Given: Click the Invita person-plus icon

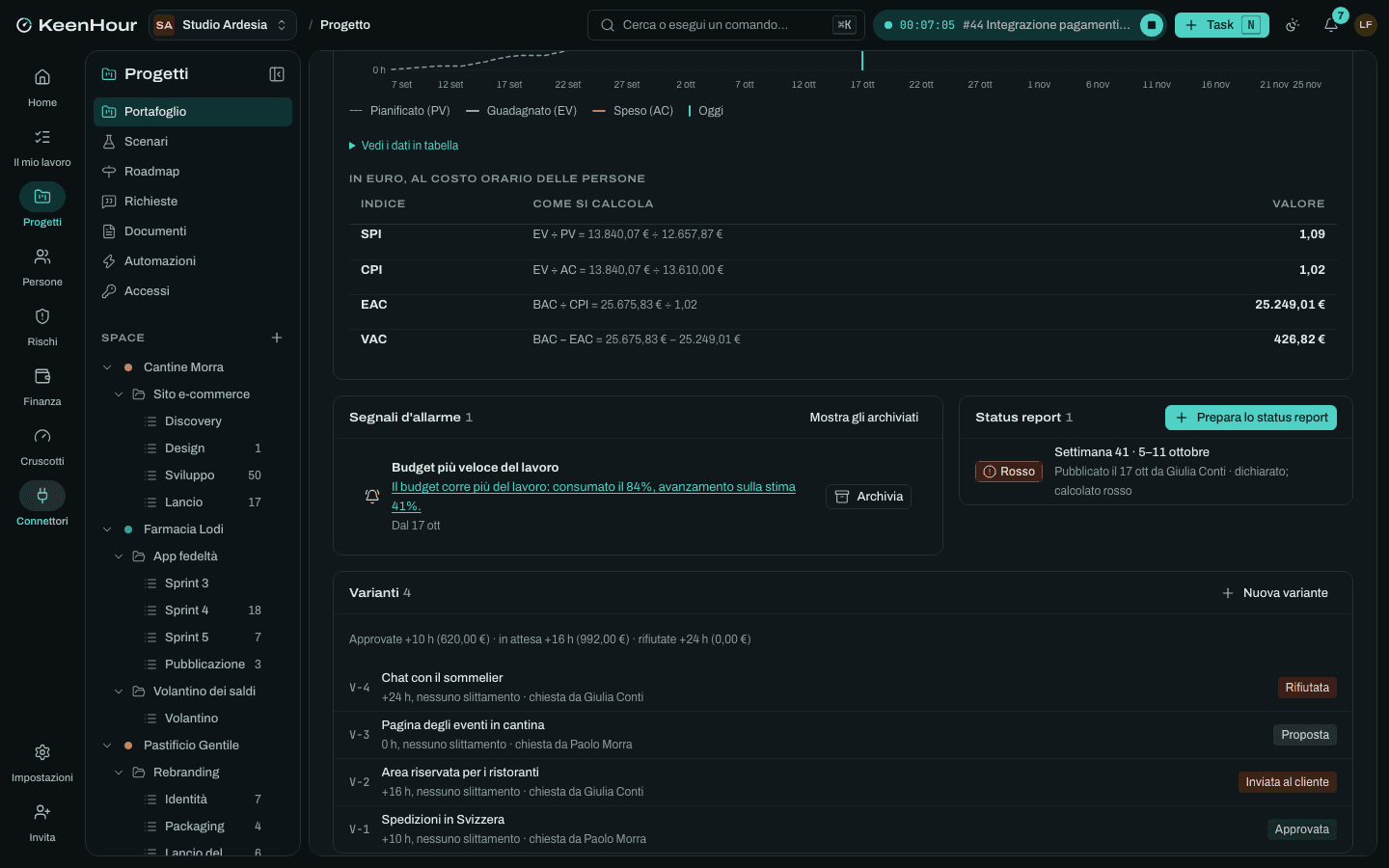Looking at the screenshot, I should coord(42,812).
